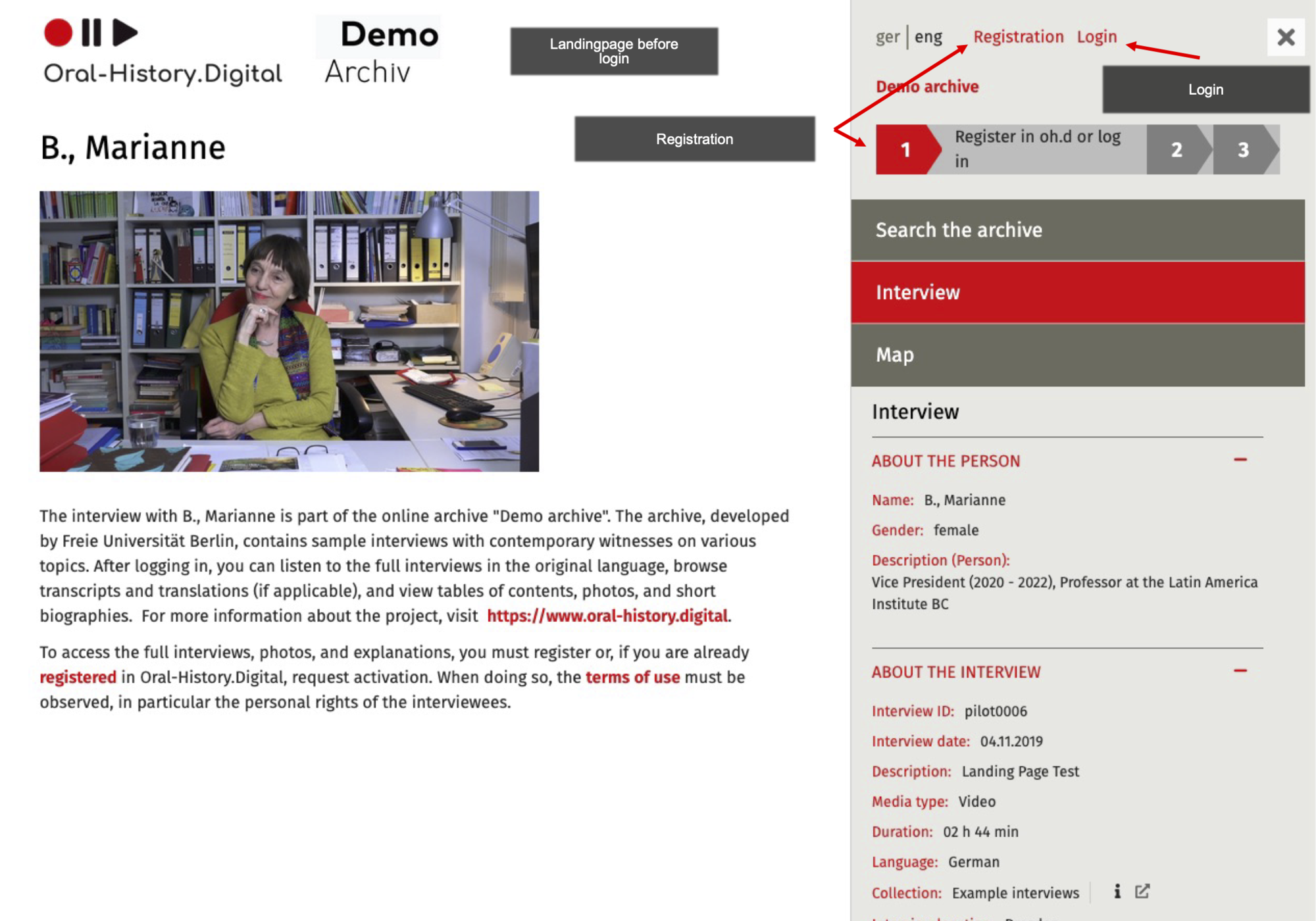Image resolution: width=1316 pixels, height=921 pixels.
Task: Click step 2 in registration workflow
Action: [1177, 149]
